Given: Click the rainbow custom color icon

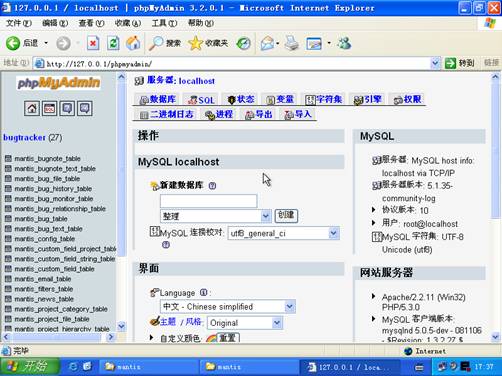Looking at the screenshot, I should [x=211, y=338].
